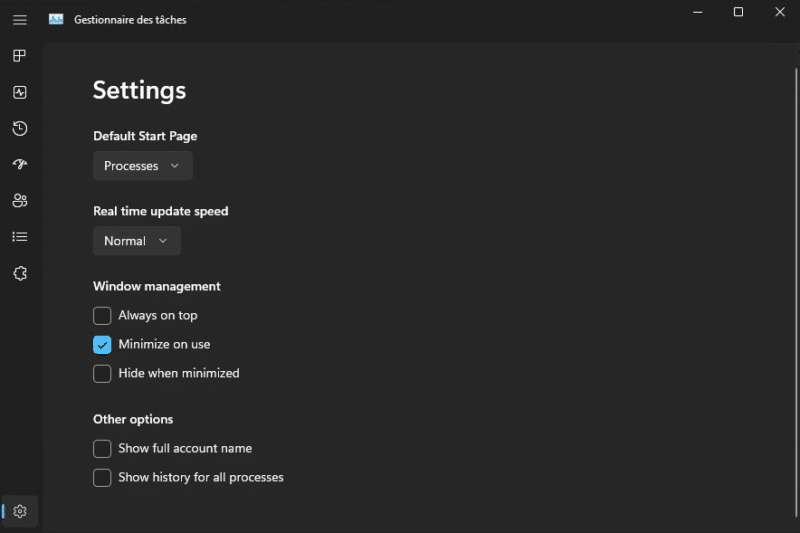Viewport: 800px width, 533px height.
Task: Check Show full account name
Action: [x=102, y=449]
